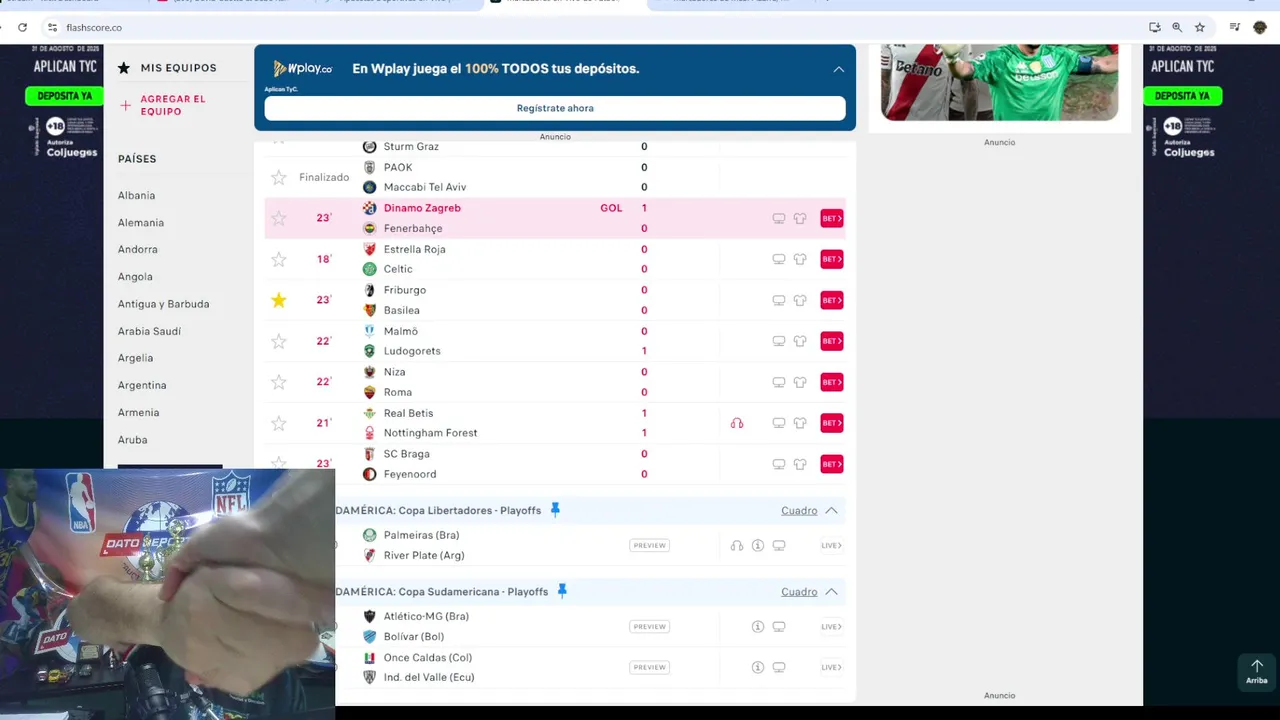Favorite the Niza vs Roma match star

click(279, 382)
